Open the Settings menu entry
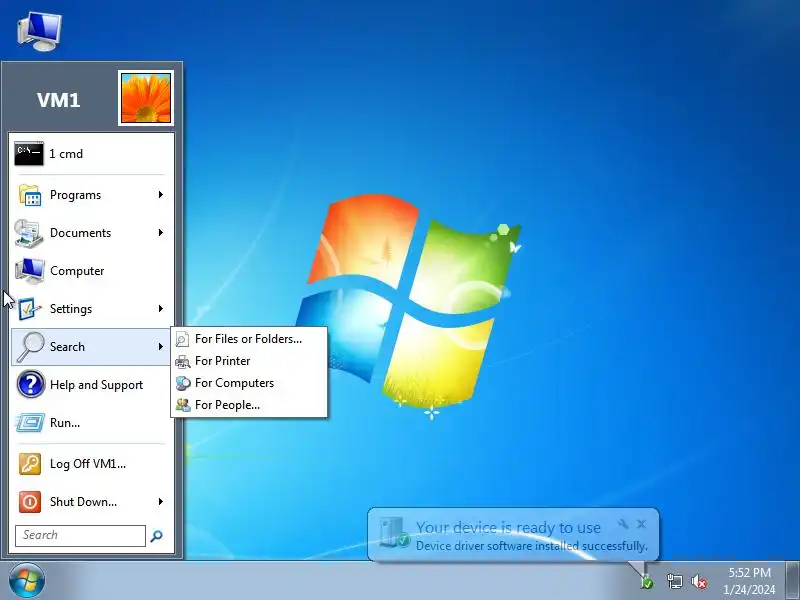 [91, 309]
